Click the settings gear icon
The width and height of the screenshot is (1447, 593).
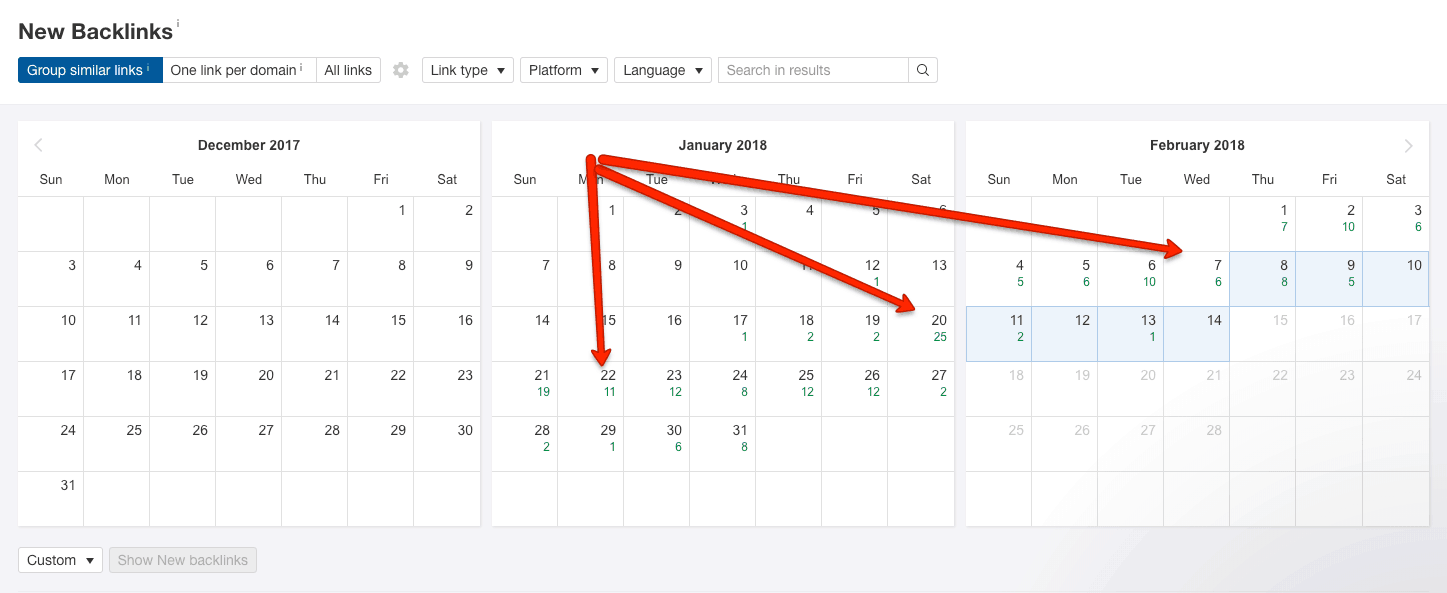pos(401,70)
